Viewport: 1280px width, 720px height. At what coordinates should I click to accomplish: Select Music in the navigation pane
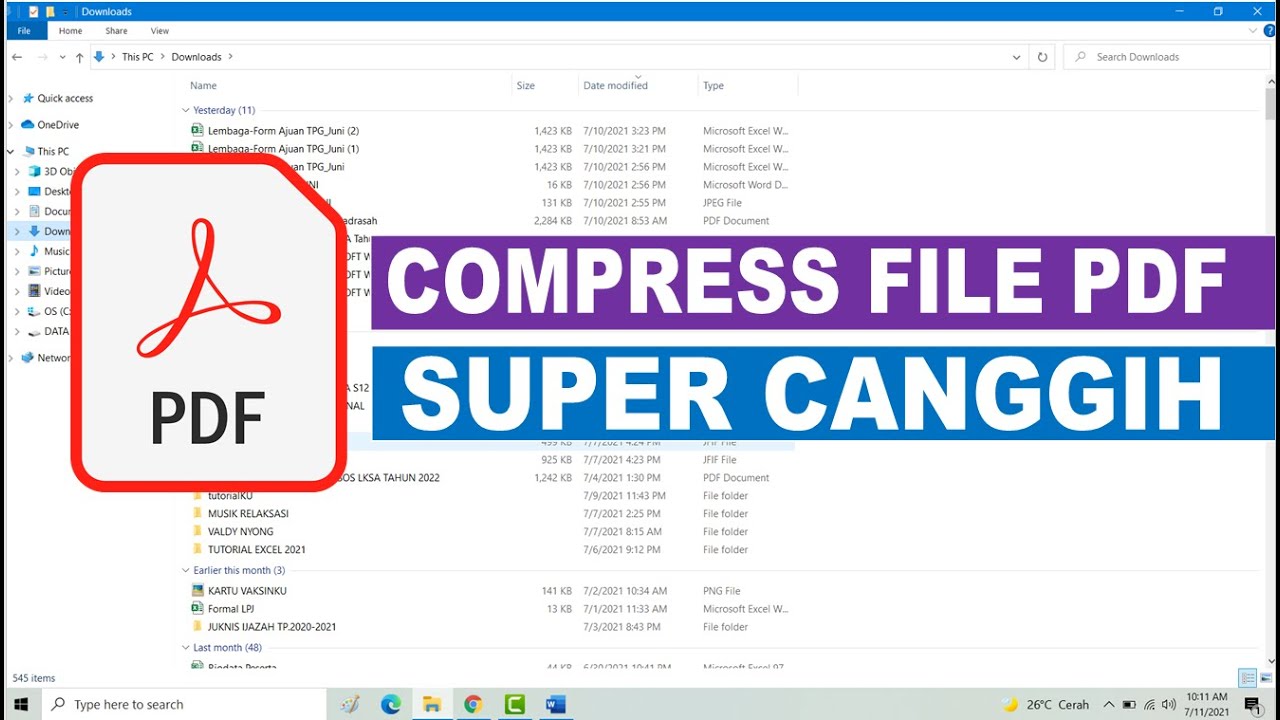(57, 251)
